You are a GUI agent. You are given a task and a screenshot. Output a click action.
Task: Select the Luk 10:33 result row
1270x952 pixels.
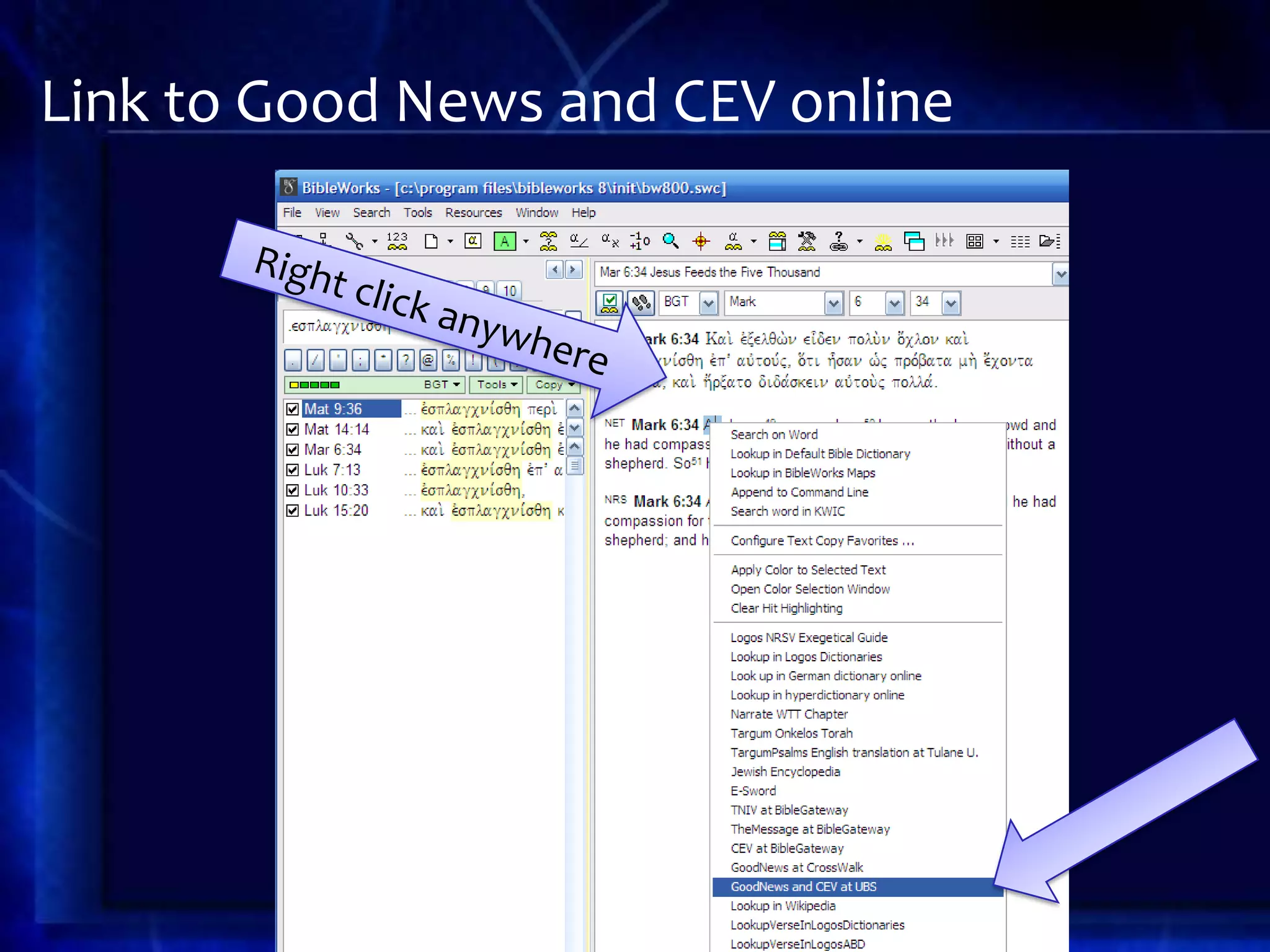click(x=425, y=491)
